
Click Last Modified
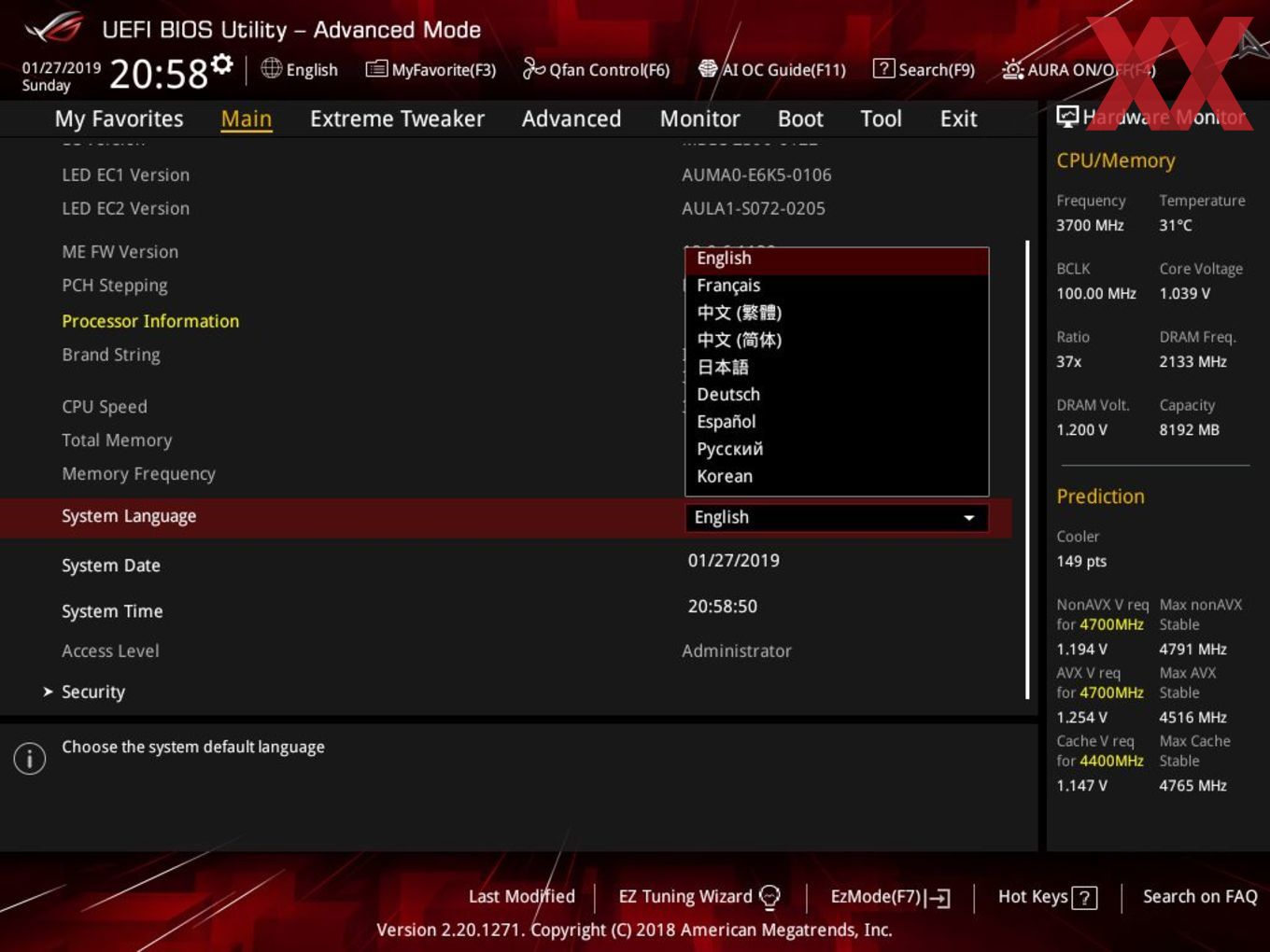pyautogui.click(x=522, y=896)
